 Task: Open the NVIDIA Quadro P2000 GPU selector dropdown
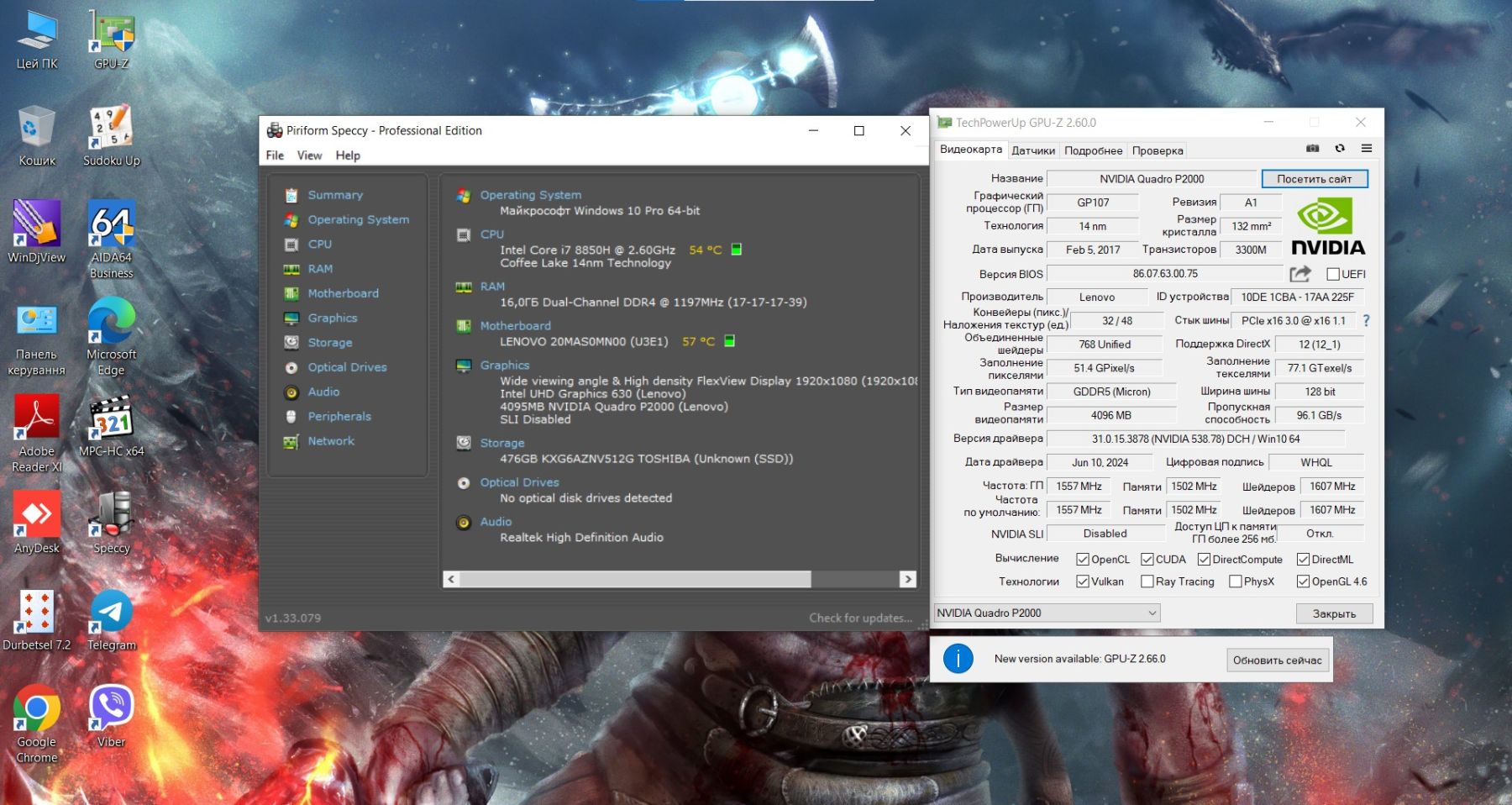(x=1047, y=613)
